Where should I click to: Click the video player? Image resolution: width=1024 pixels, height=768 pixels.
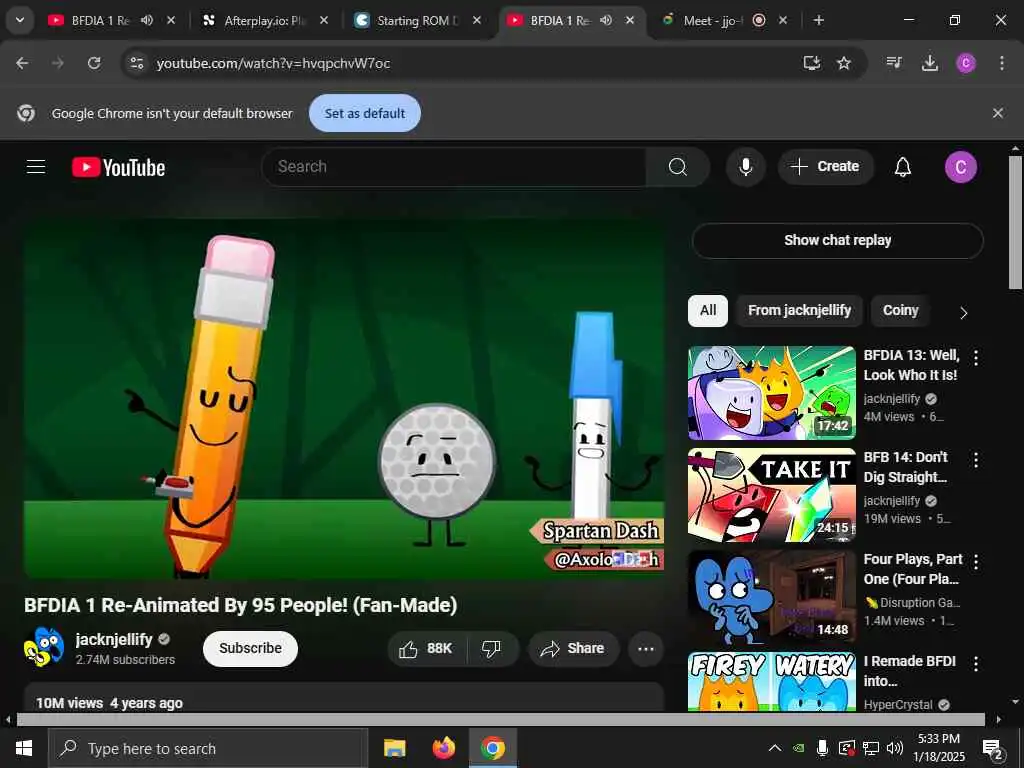click(344, 398)
